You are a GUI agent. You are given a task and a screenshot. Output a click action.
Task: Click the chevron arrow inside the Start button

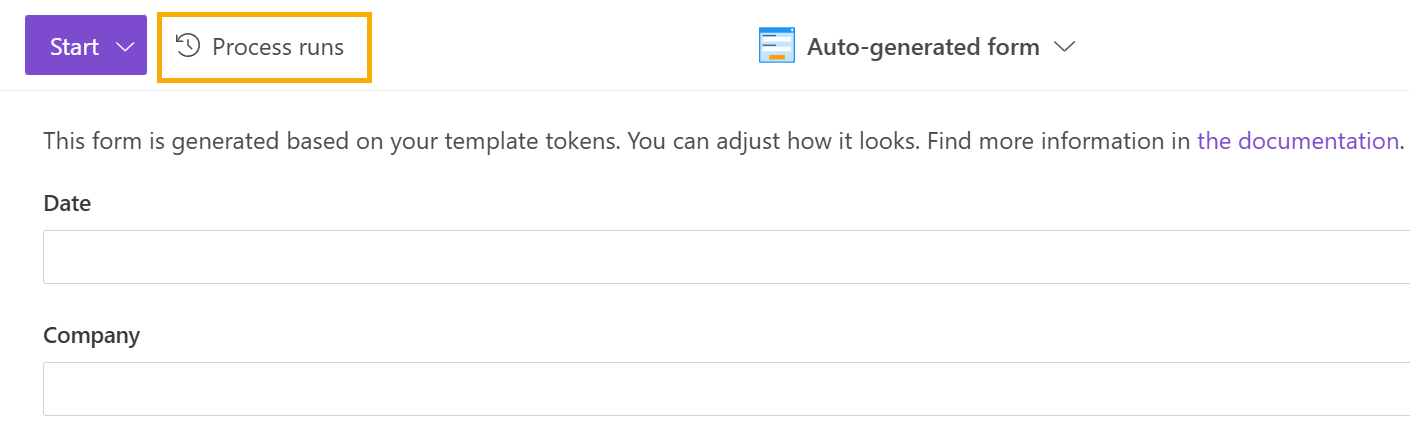[125, 47]
